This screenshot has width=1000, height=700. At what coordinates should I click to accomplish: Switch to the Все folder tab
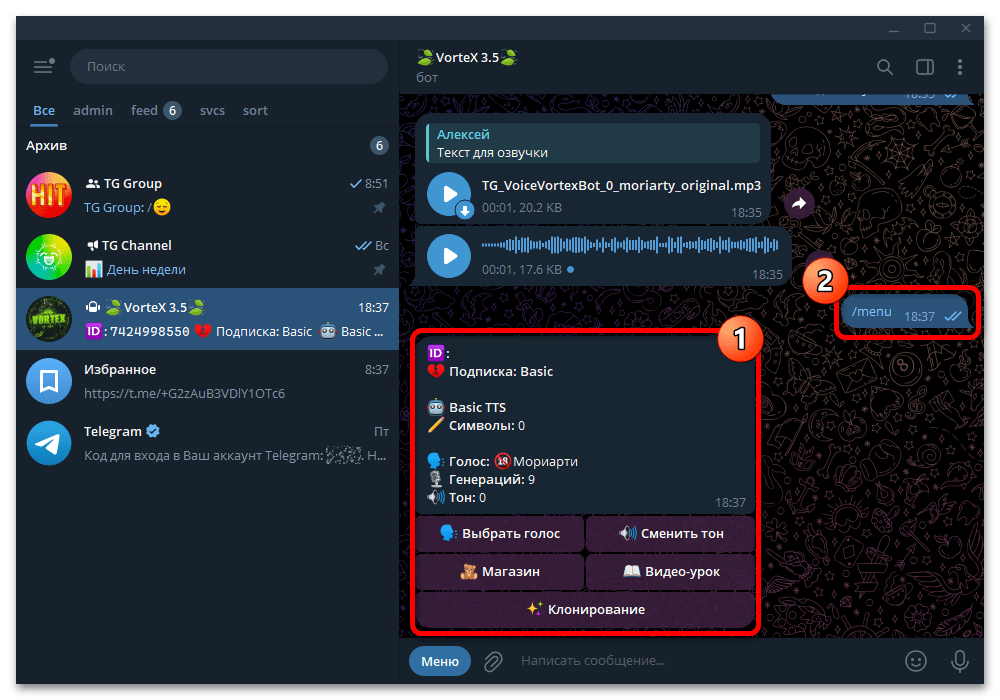44,110
